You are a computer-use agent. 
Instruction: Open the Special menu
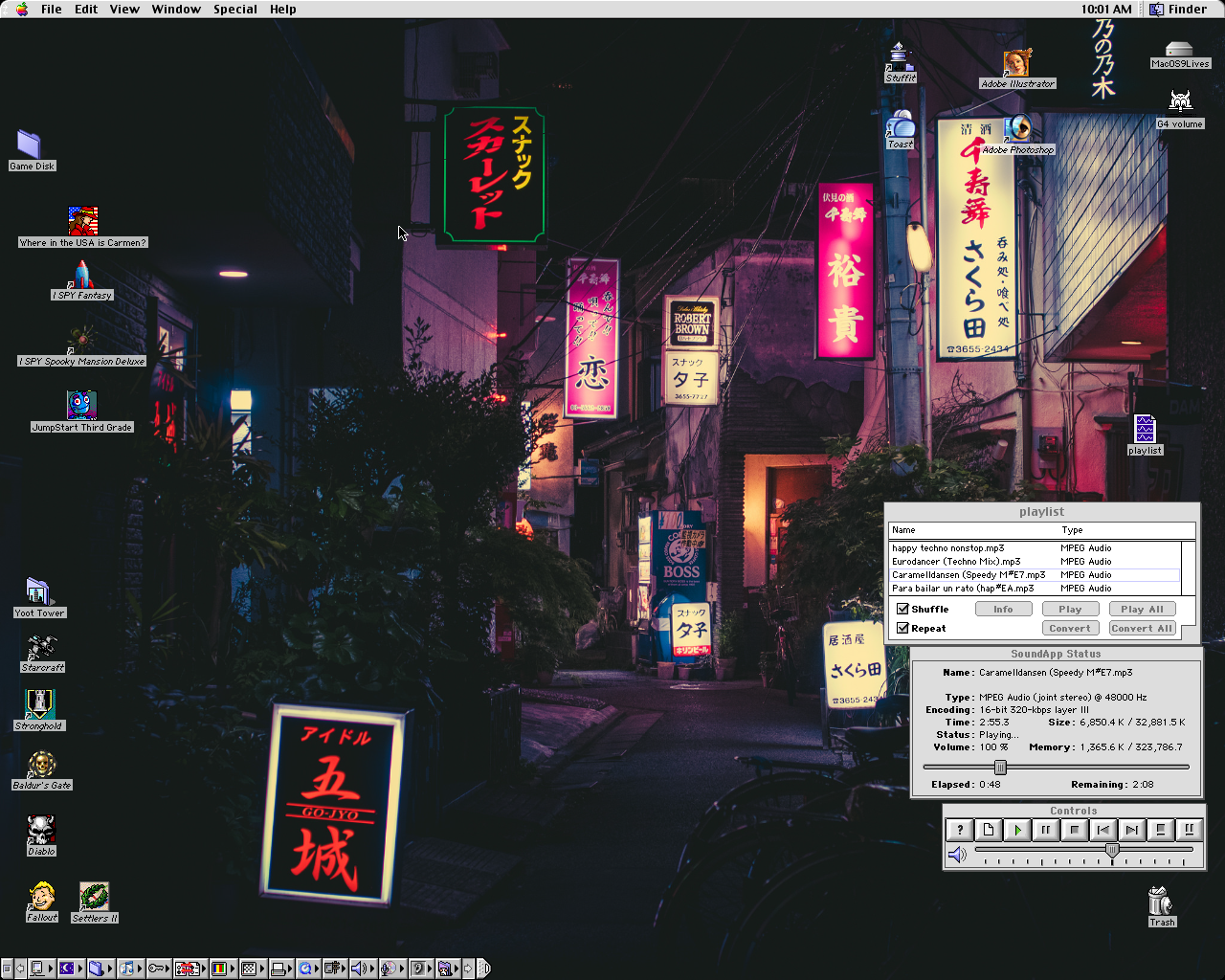tap(235, 10)
